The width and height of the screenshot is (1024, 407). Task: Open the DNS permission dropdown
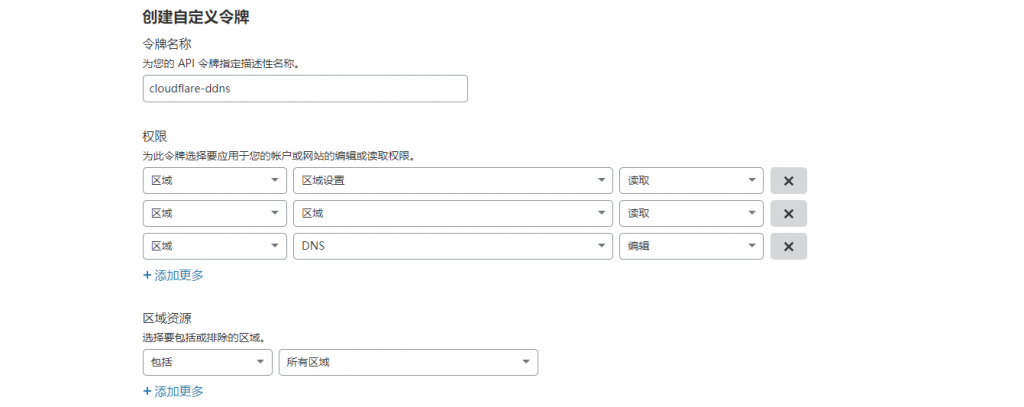(x=452, y=247)
